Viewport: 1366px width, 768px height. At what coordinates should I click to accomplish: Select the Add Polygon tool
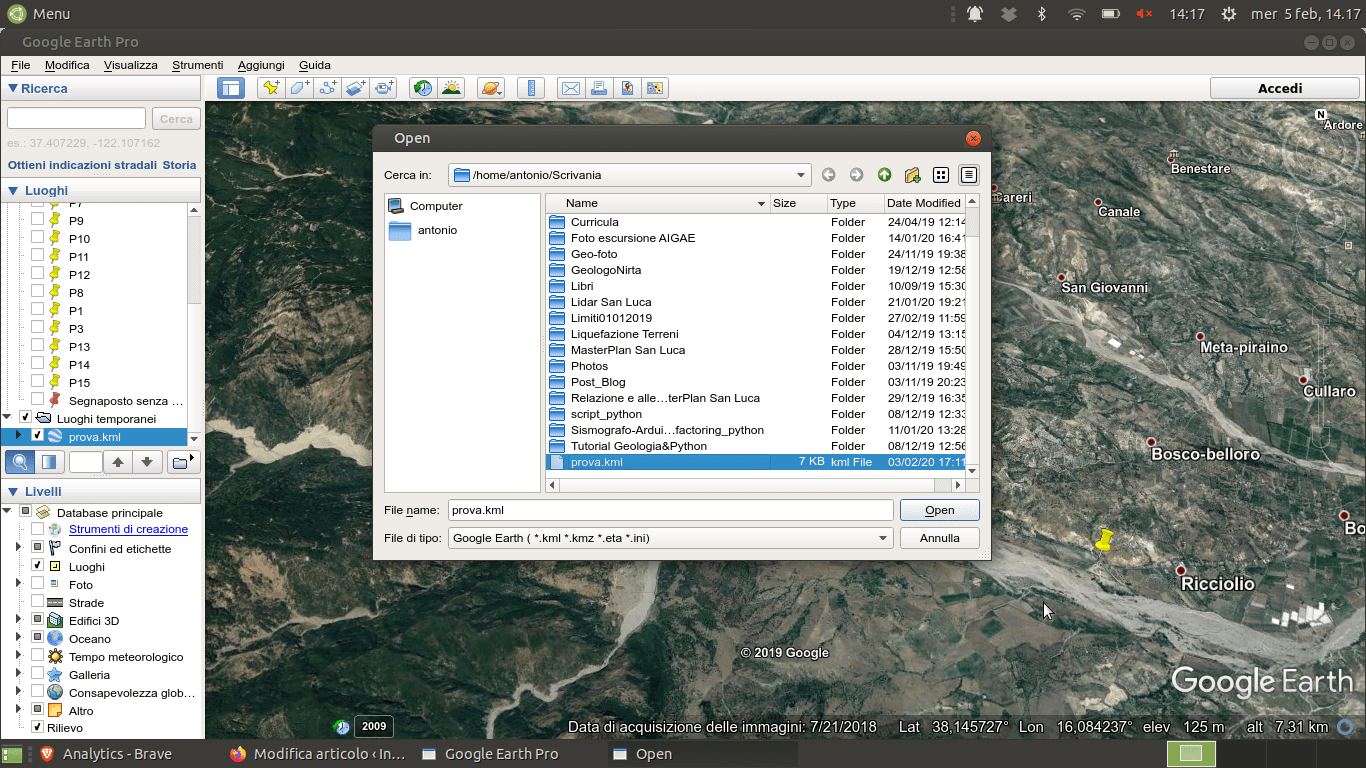(299, 88)
